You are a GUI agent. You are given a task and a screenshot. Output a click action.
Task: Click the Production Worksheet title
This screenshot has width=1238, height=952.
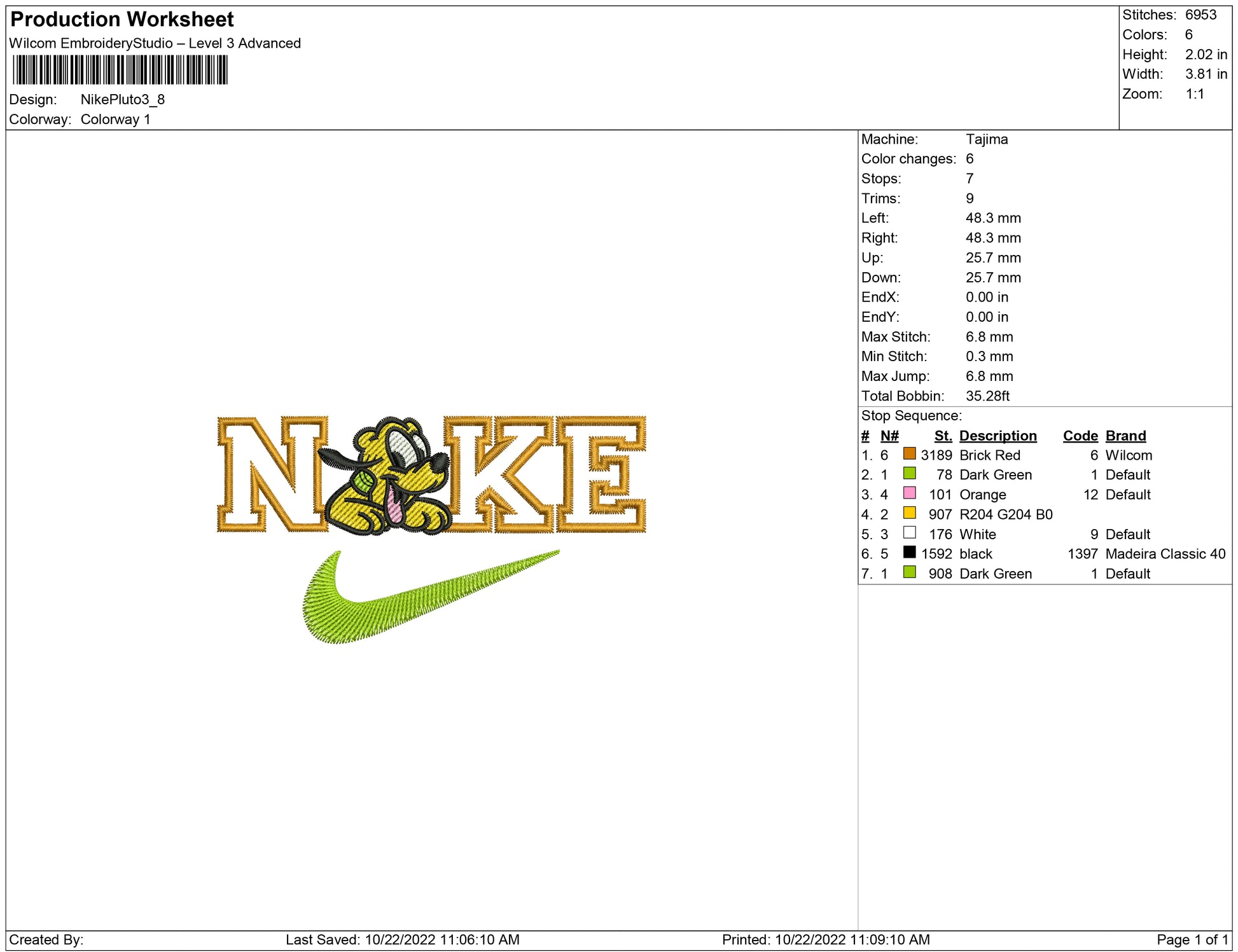pyautogui.click(x=122, y=19)
